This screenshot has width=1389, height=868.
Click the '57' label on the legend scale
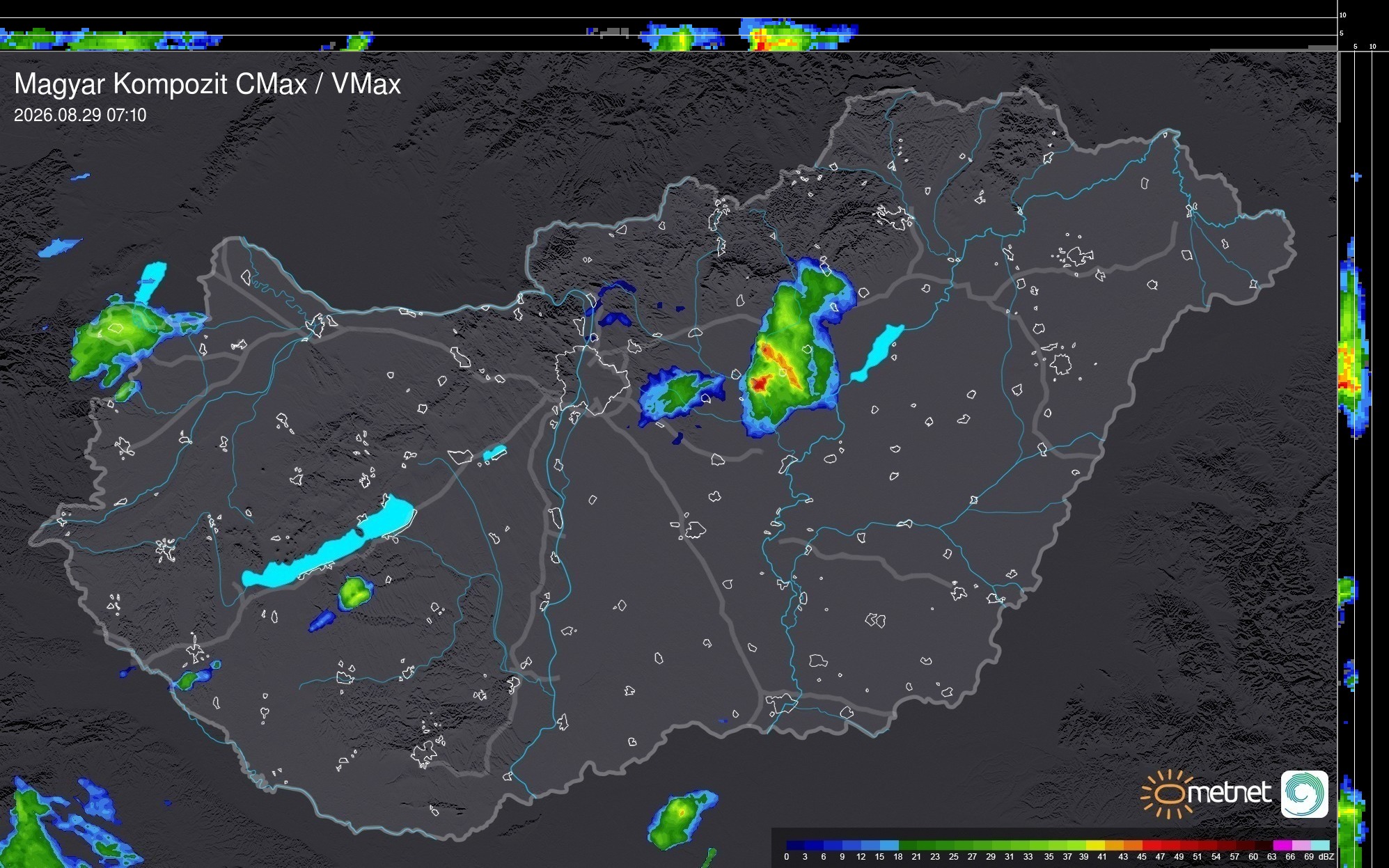click(x=1234, y=857)
